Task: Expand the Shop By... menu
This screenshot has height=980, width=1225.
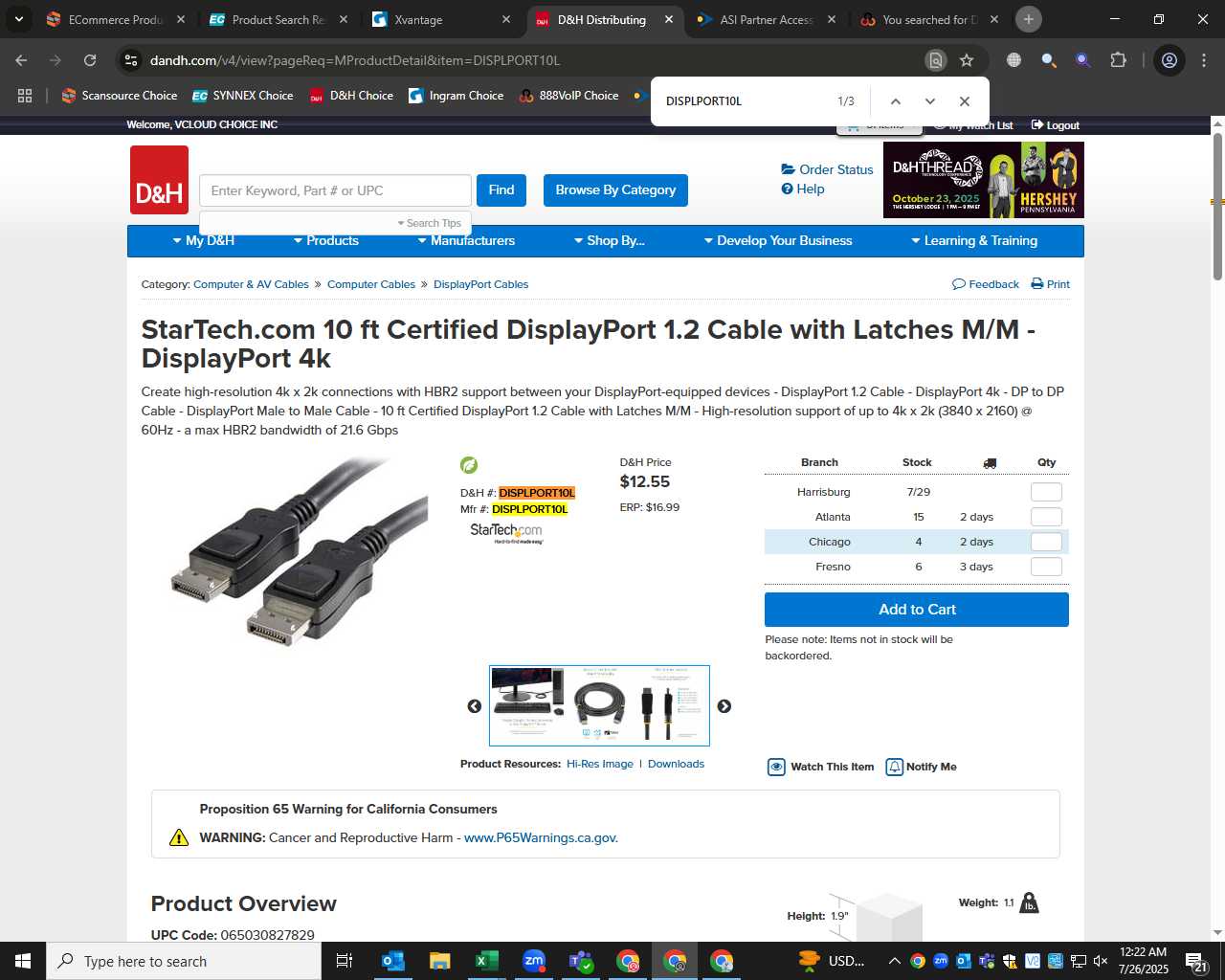Action: tap(610, 241)
